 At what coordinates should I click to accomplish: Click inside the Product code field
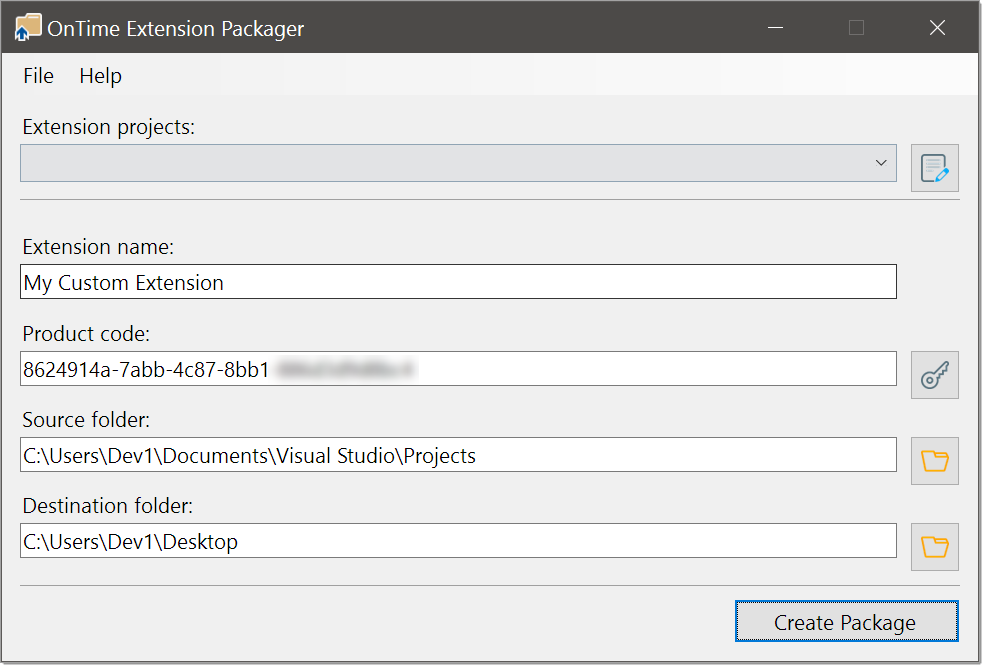tap(460, 370)
